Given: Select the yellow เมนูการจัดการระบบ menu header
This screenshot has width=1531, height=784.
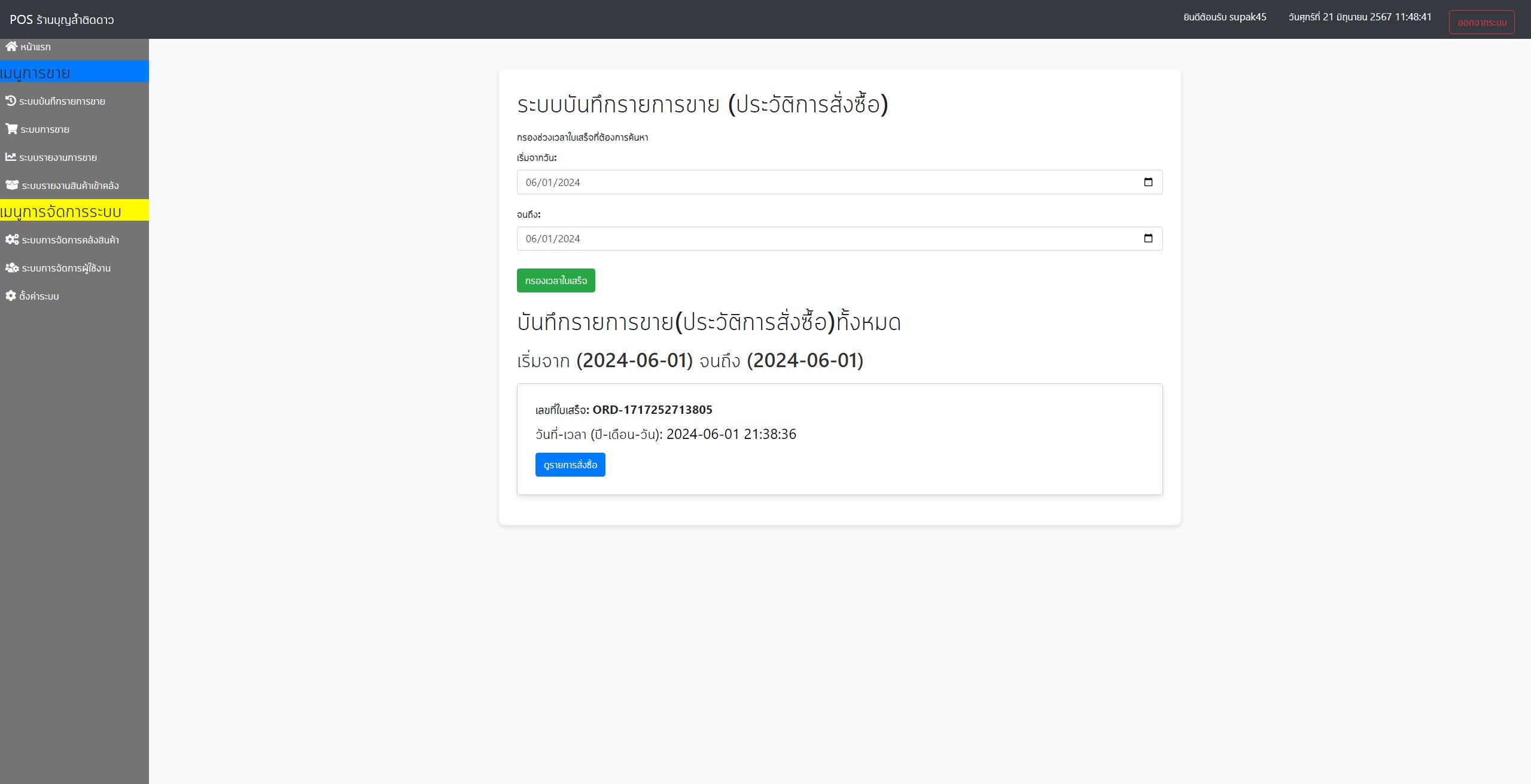Looking at the screenshot, I should pyautogui.click(x=74, y=211).
